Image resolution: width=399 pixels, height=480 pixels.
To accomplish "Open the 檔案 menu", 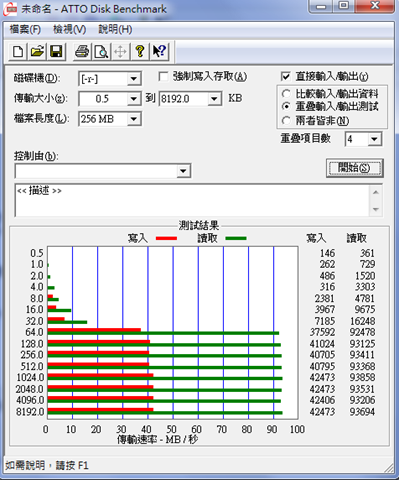I will [x=25, y=29].
